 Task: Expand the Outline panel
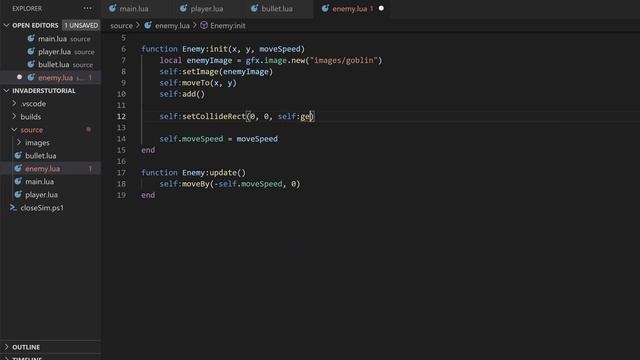pos(7,347)
